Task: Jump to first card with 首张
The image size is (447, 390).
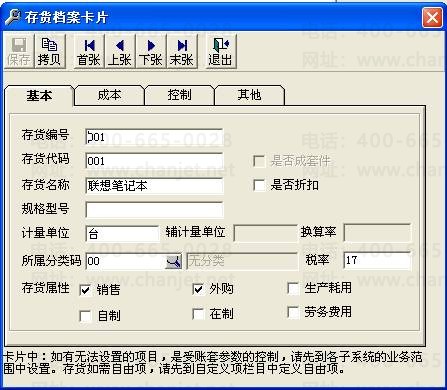Action: click(x=89, y=52)
